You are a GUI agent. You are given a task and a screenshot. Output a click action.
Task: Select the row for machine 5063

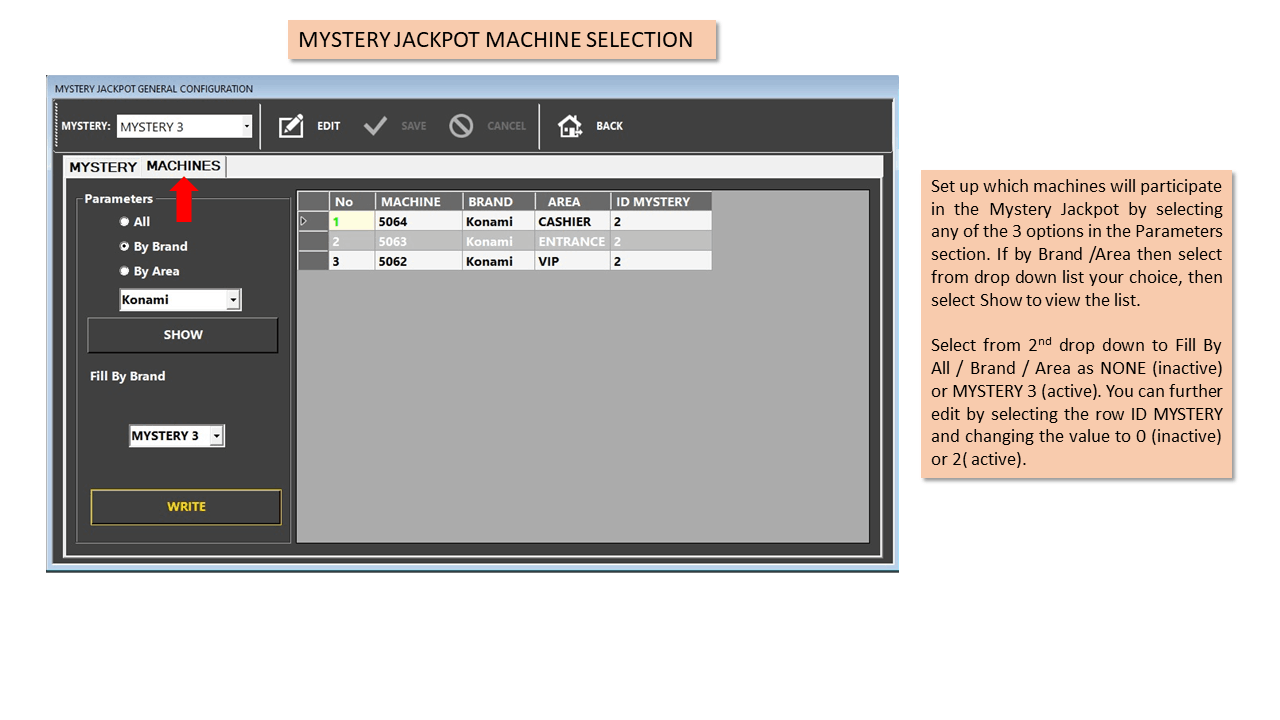[505, 241]
